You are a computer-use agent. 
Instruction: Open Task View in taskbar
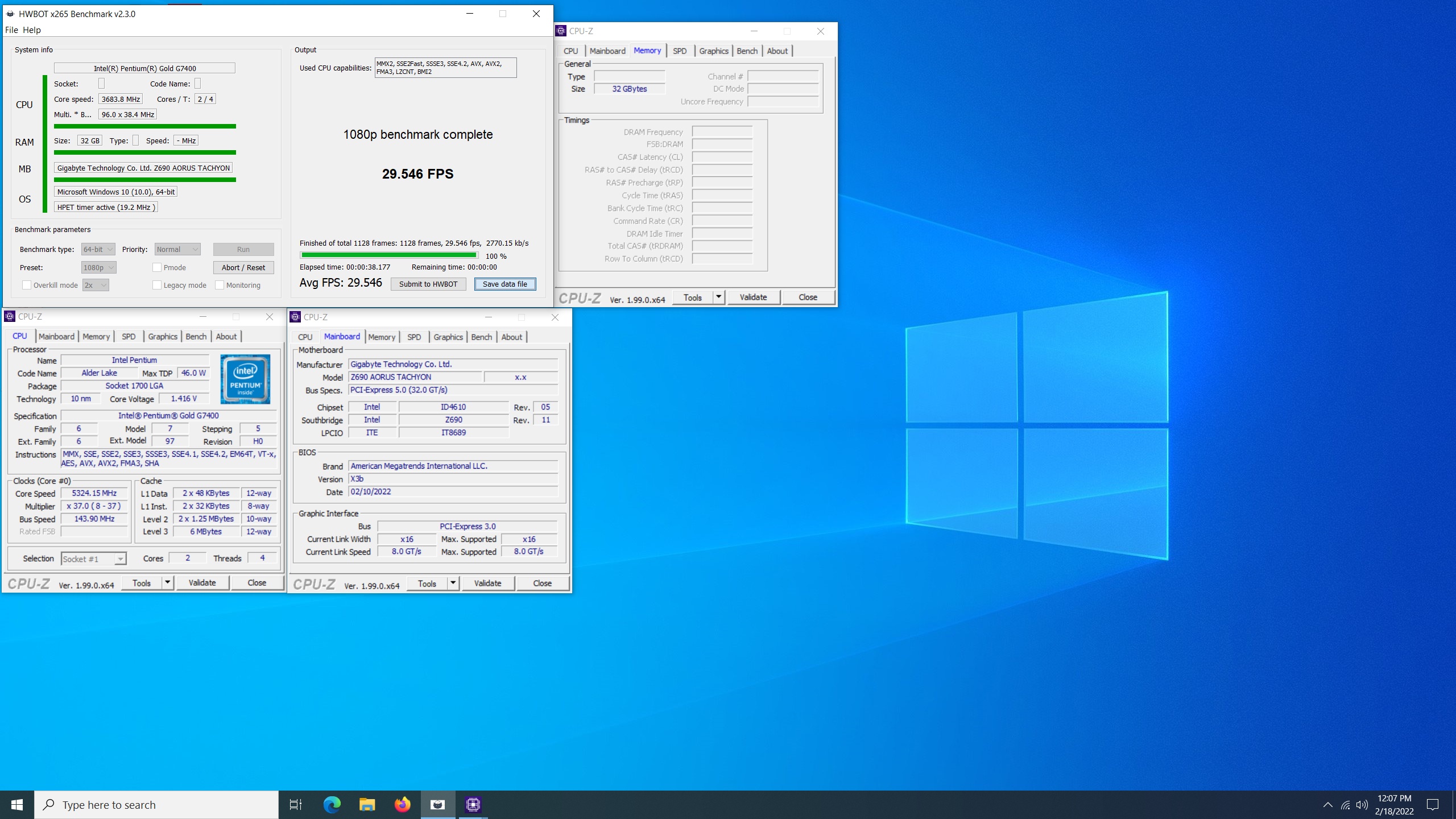tap(296, 805)
